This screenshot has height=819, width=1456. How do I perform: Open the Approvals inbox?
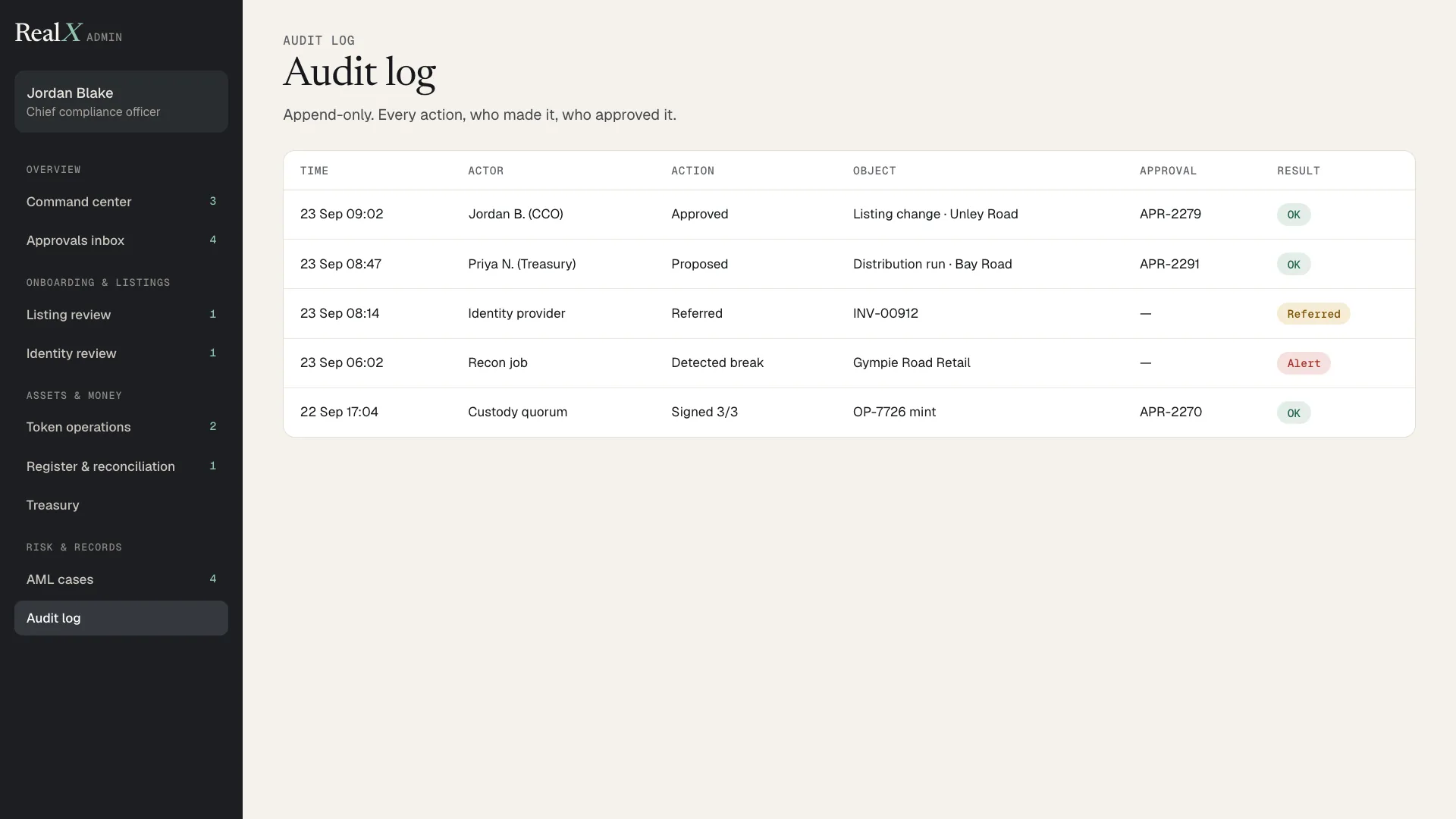pos(121,240)
